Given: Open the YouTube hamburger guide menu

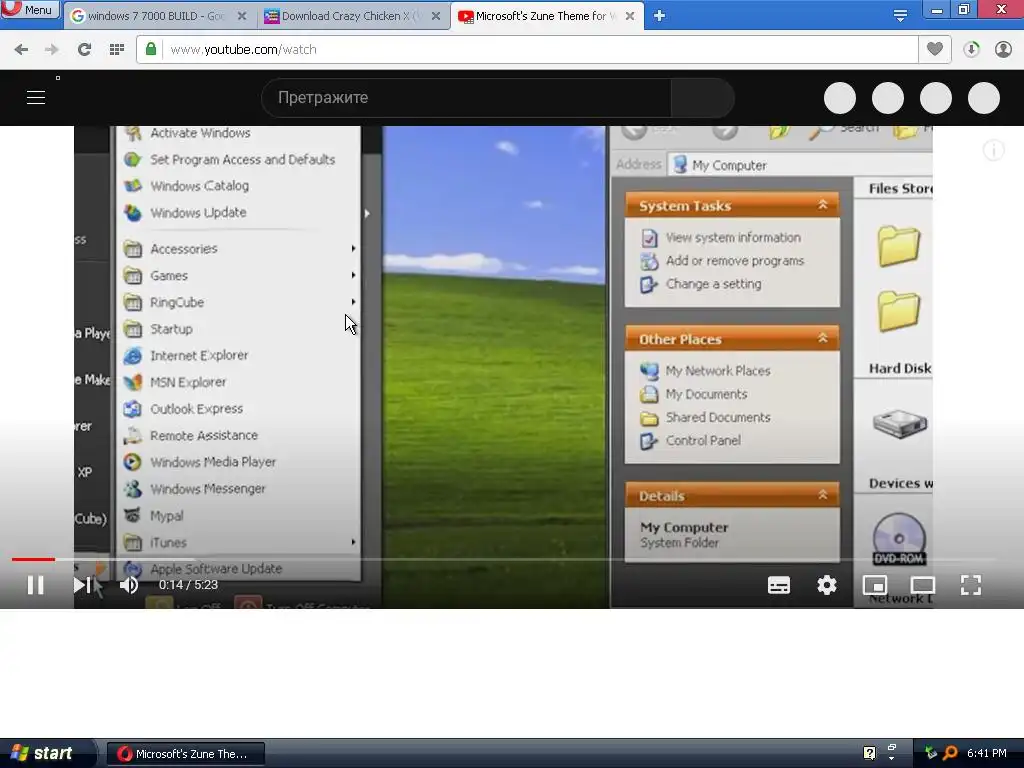Looking at the screenshot, I should point(36,98).
